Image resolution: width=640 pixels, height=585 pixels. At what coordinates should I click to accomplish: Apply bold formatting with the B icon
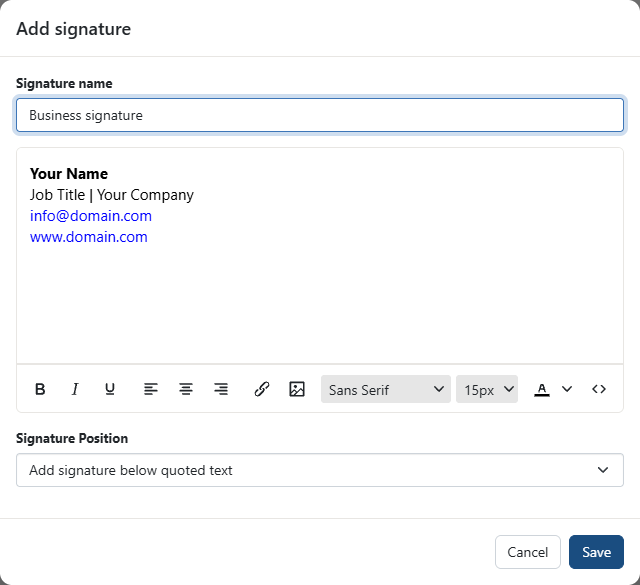pos(40,389)
